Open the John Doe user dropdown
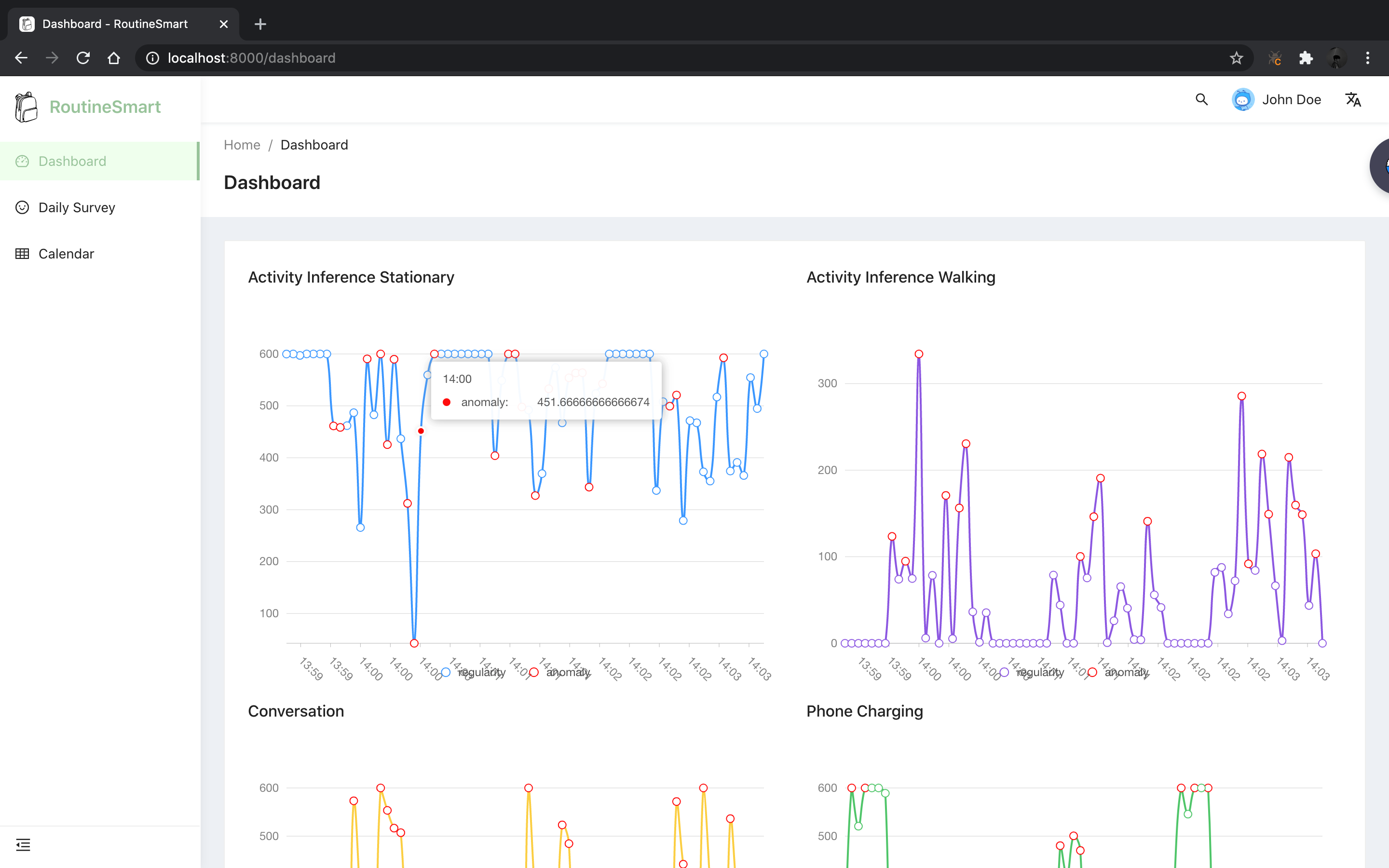 [x=1291, y=99]
